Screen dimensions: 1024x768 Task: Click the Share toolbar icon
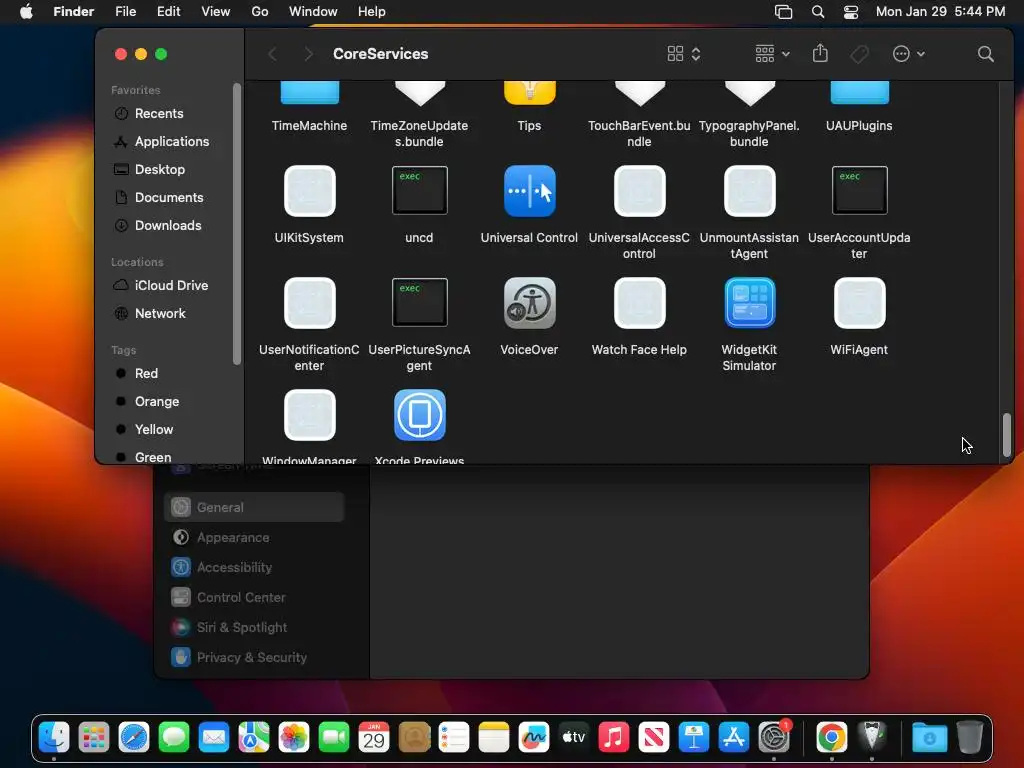[x=820, y=54]
